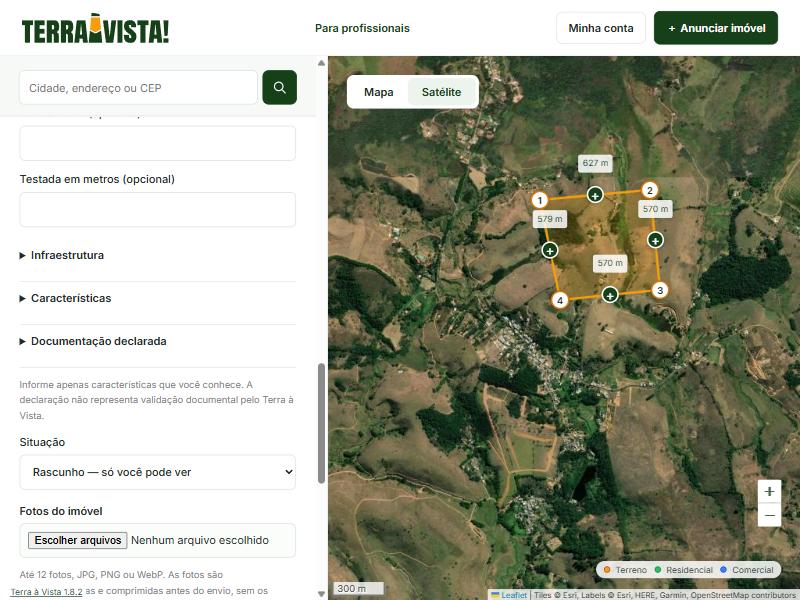
Task: Select polygon vertex marker 3
Action: tap(660, 290)
